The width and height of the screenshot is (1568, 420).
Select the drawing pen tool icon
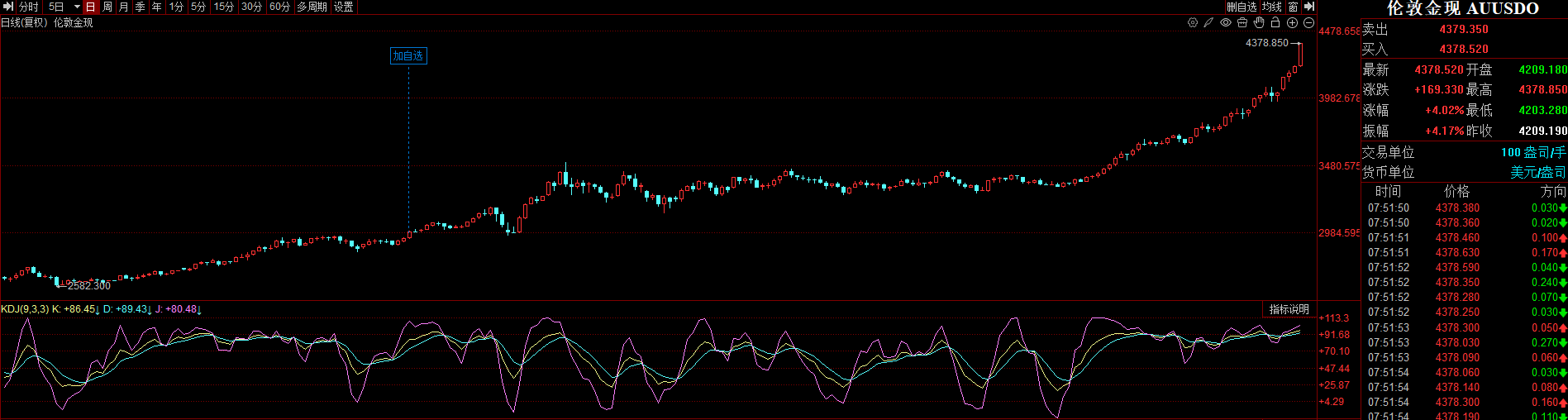tap(1208, 23)
